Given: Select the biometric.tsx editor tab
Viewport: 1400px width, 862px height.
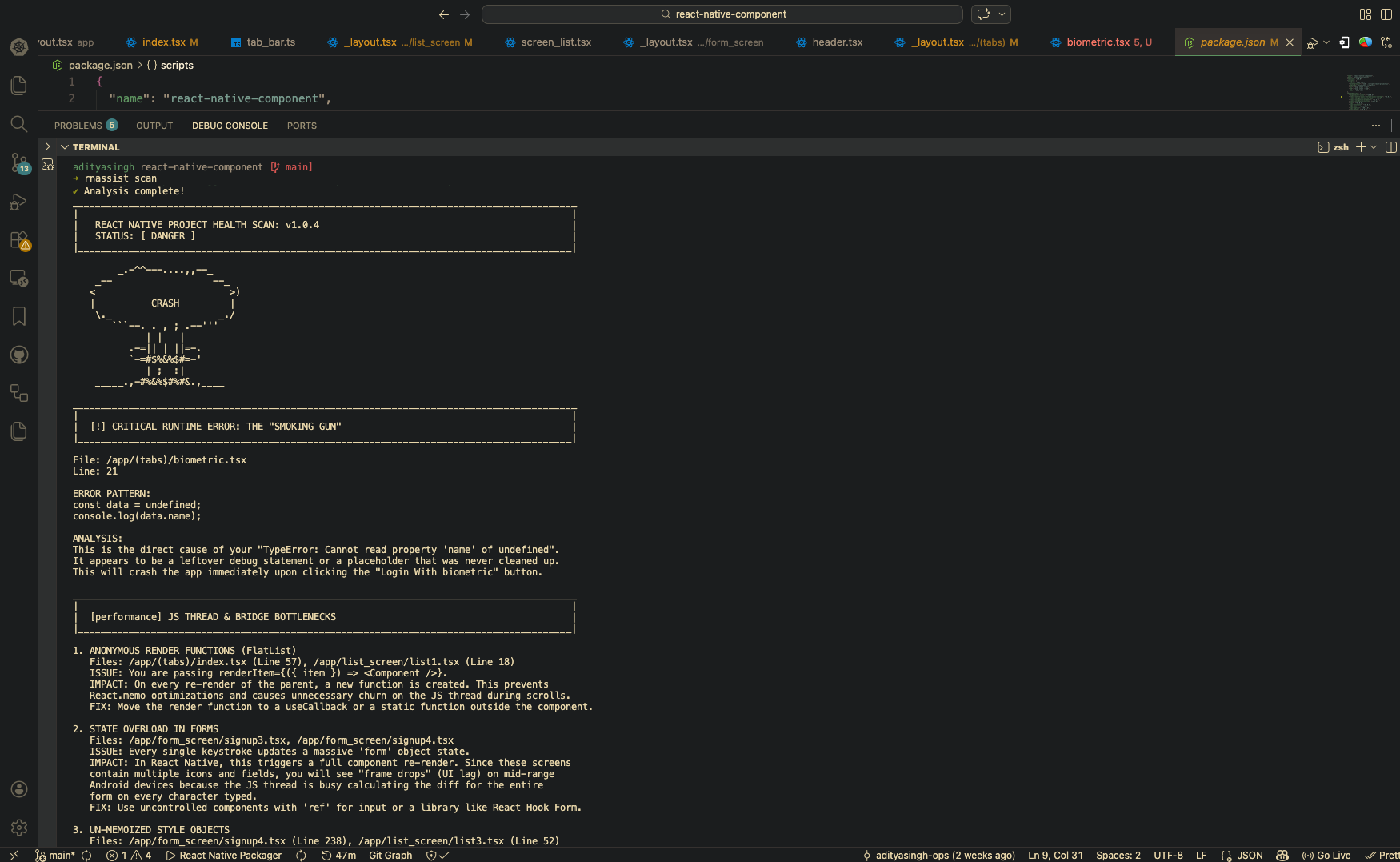Looking at the screenshot, I should click(x=1102, y=42).
